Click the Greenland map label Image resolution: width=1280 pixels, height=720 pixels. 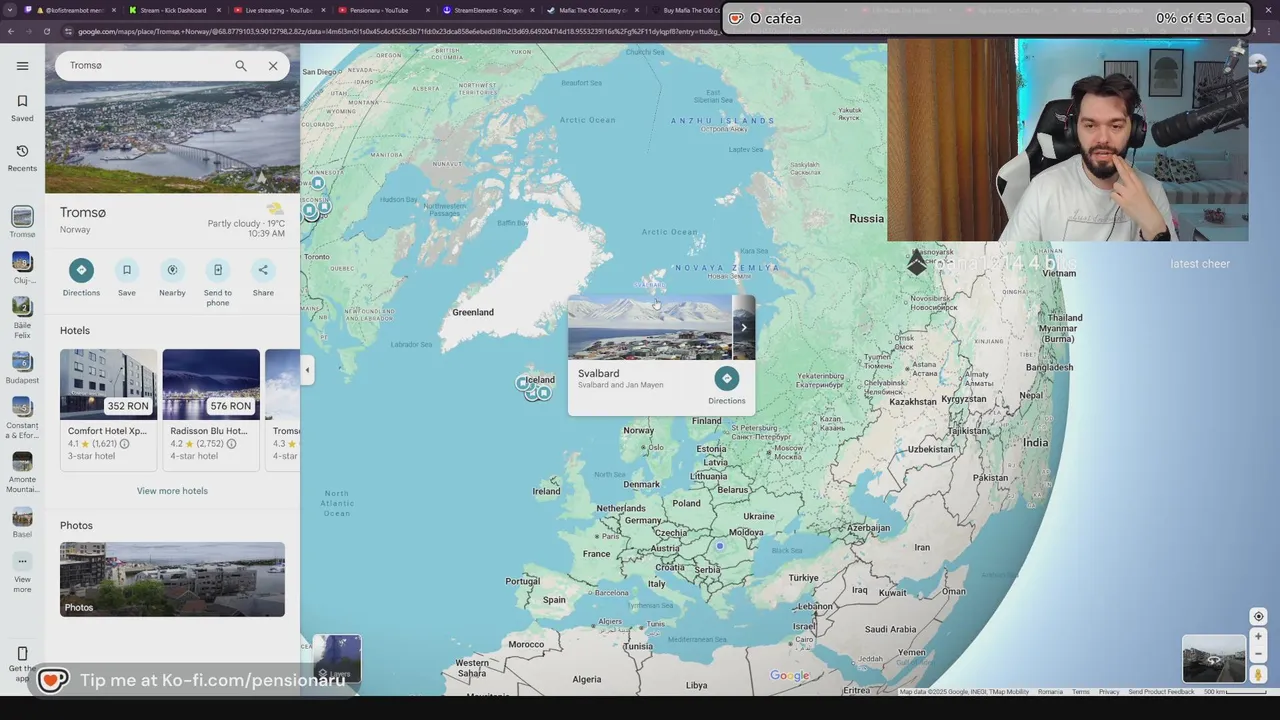tap(473, 312)
